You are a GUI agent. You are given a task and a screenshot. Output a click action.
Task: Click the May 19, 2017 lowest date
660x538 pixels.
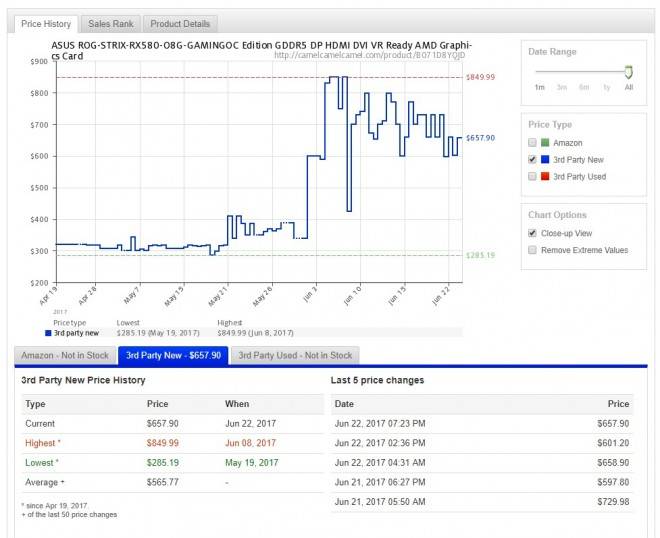[x=252, y=463]
